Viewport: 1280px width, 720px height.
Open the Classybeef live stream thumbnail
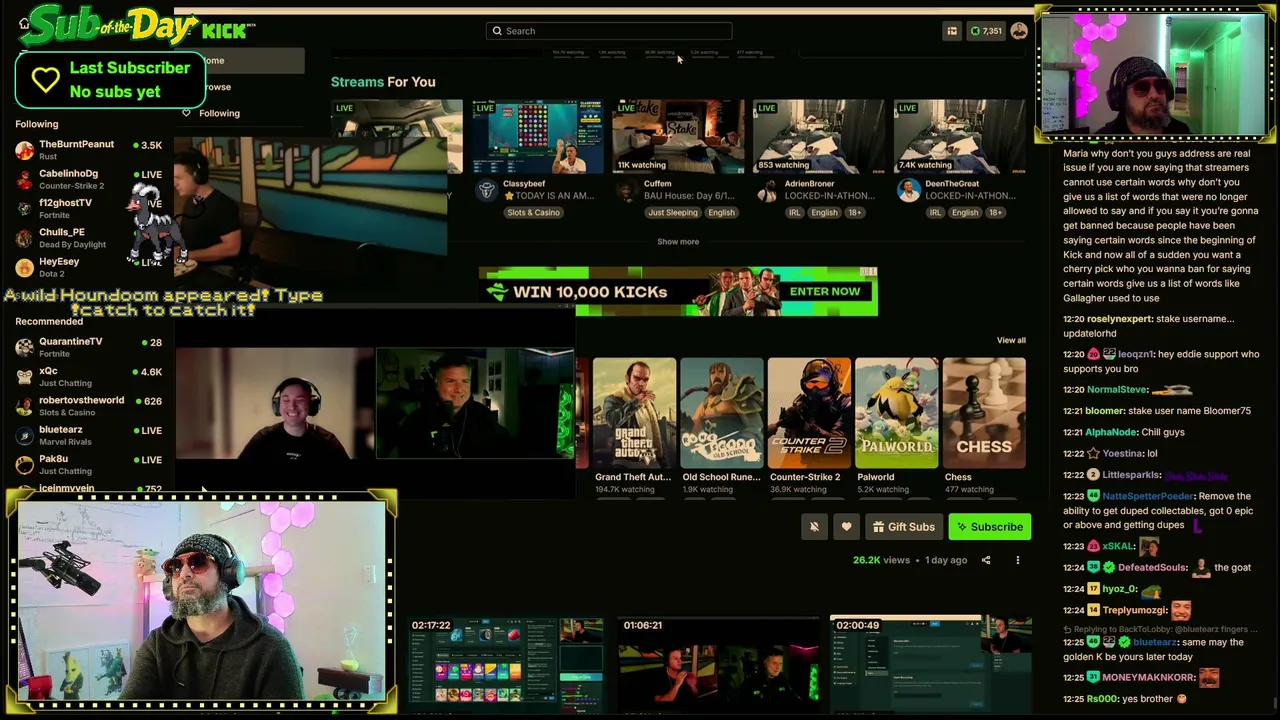[537, 137]
